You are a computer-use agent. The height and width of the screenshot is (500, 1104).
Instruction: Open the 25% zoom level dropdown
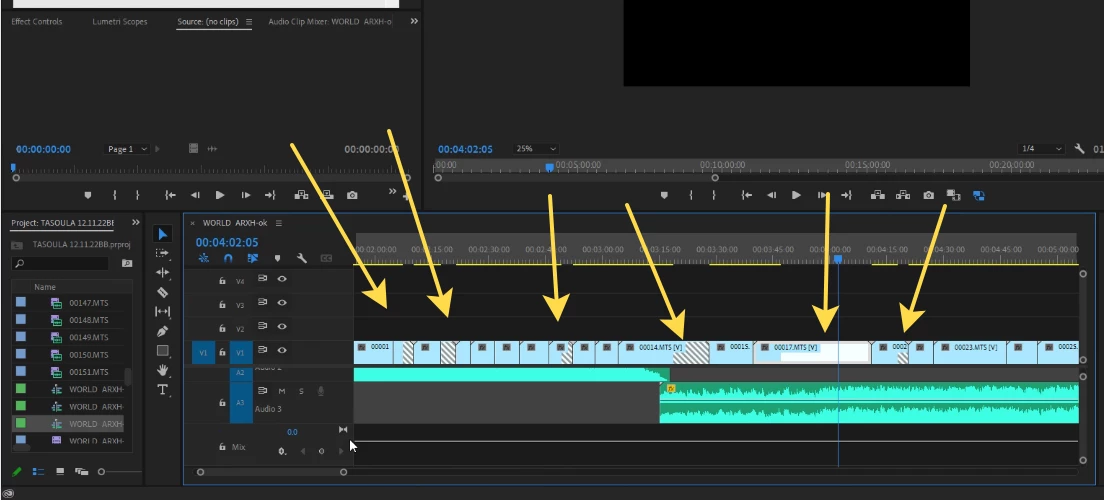(x=536, y=149)
